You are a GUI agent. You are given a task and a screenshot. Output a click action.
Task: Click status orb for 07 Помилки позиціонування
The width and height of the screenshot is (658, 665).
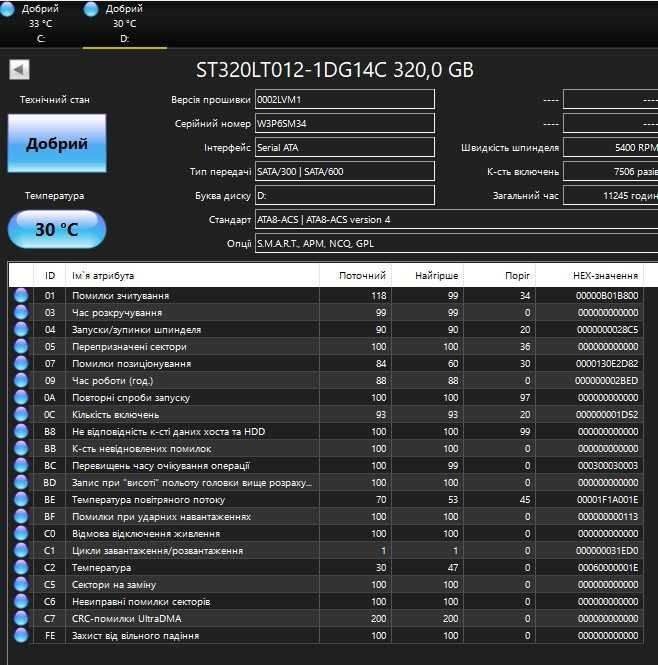tap(21, 363)
